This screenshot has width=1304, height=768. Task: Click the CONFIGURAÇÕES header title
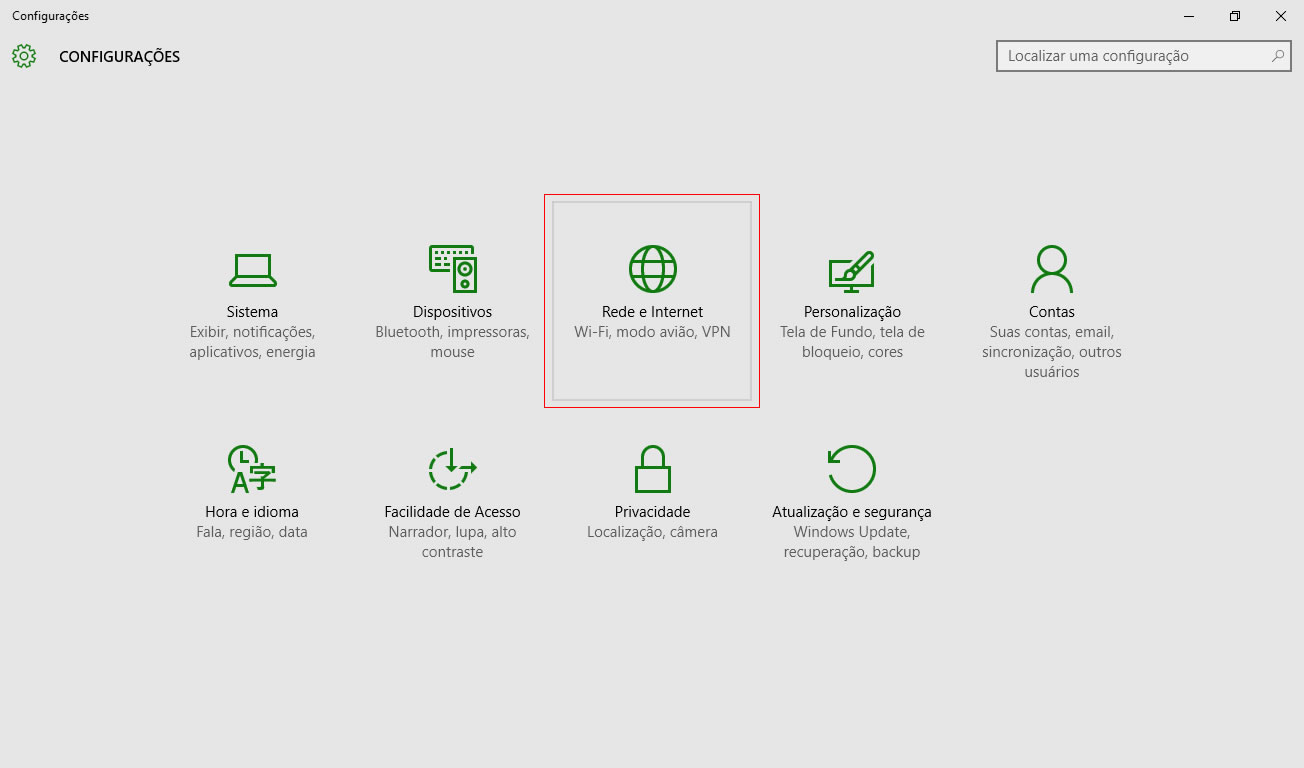coord(119,57)
